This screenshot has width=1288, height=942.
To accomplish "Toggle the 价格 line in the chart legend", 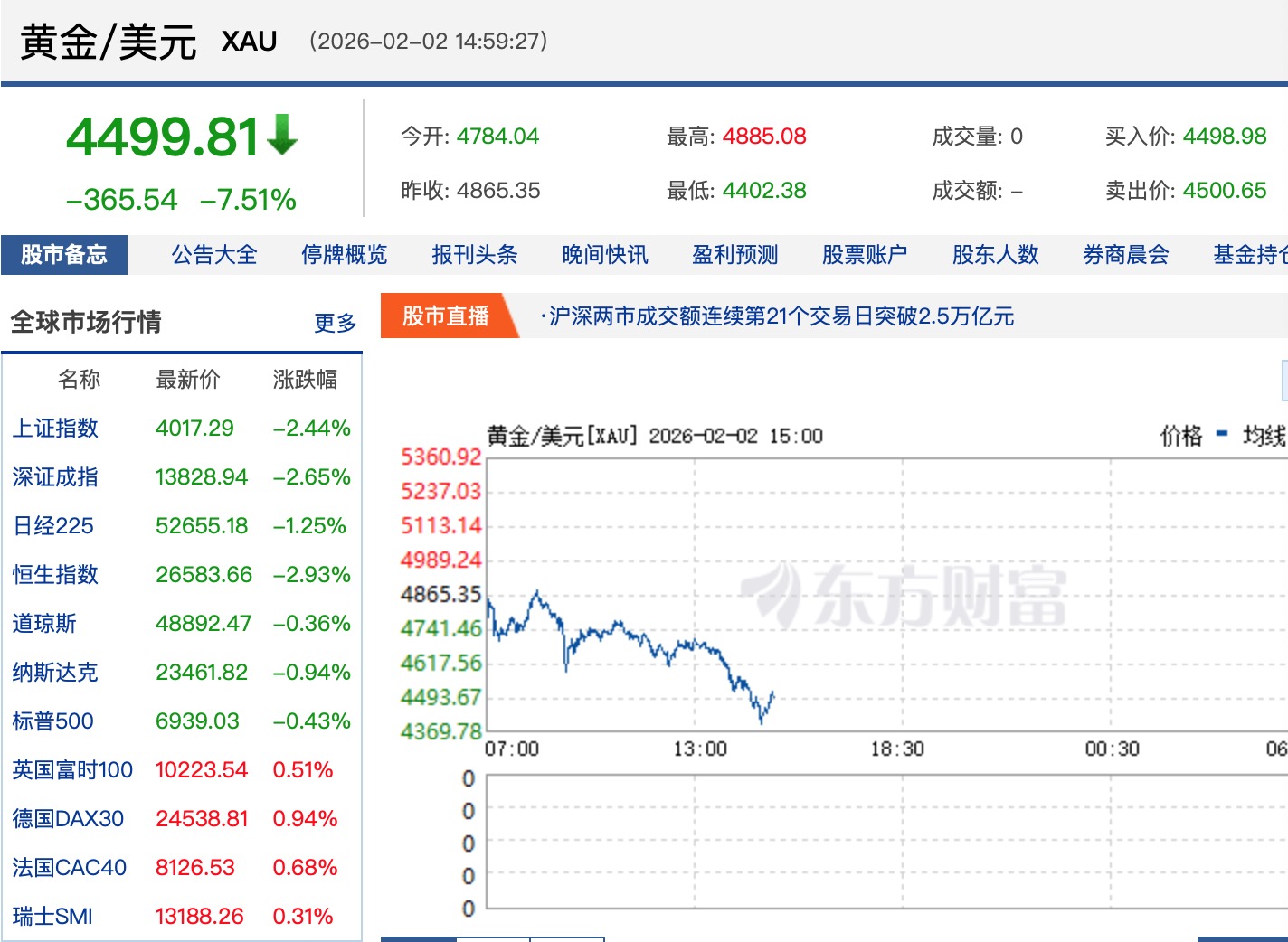I will click(x=1179, y=435).
